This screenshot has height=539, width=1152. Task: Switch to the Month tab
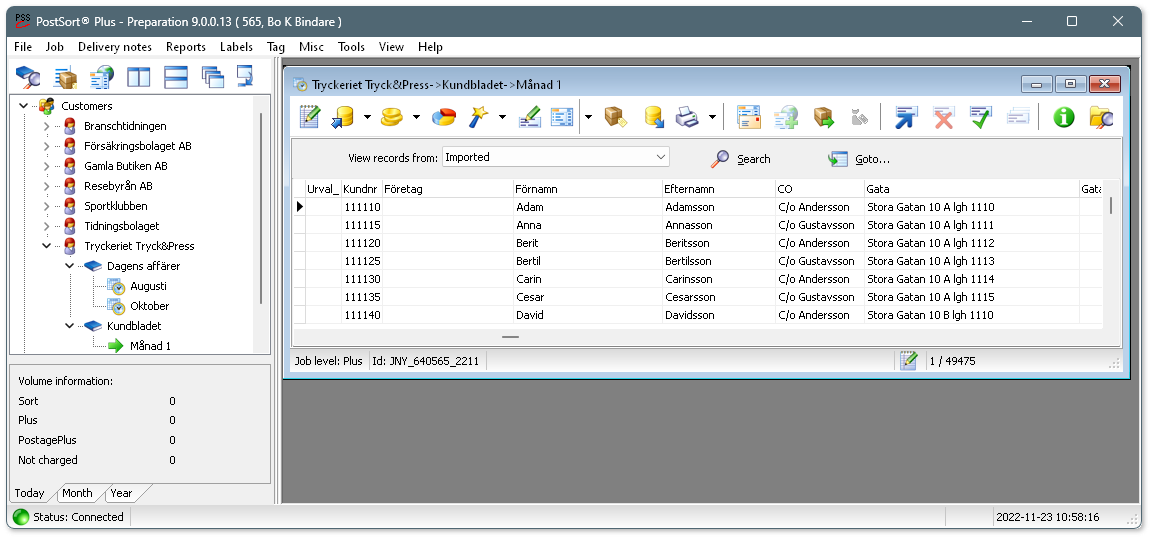(x=77, y=493)
